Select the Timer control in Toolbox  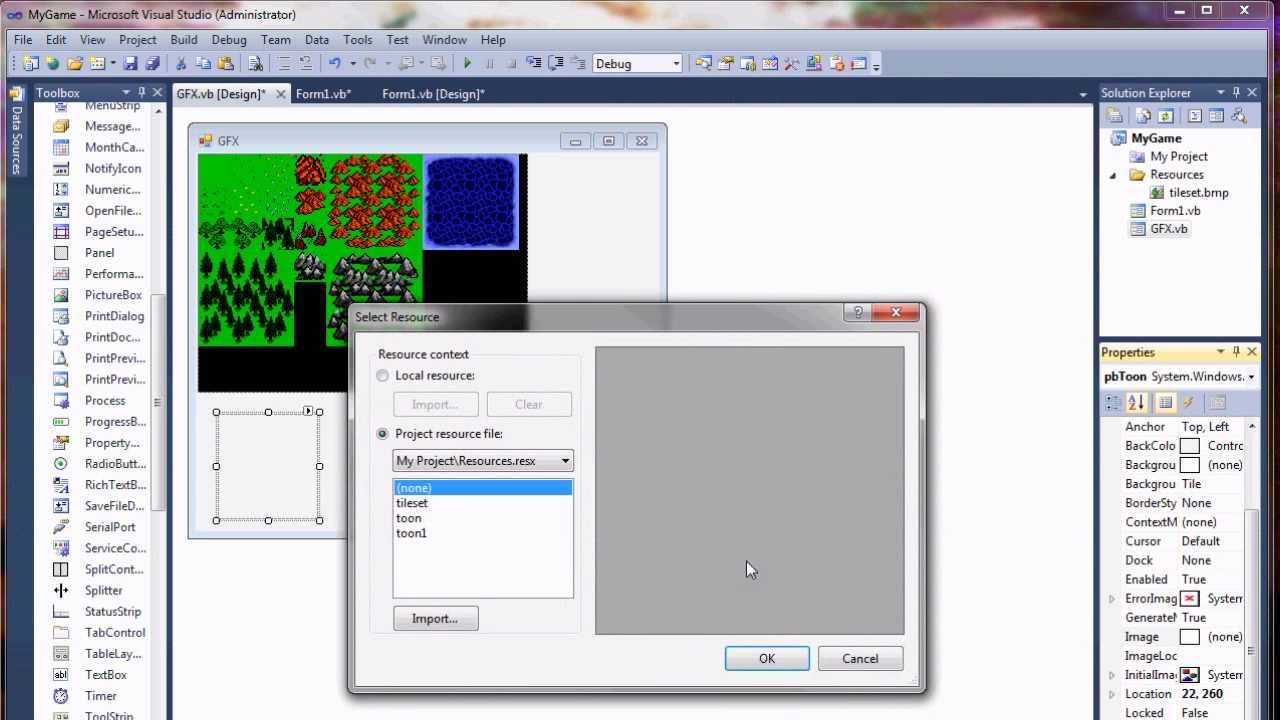pyautogui.click(x=101, y=696)
